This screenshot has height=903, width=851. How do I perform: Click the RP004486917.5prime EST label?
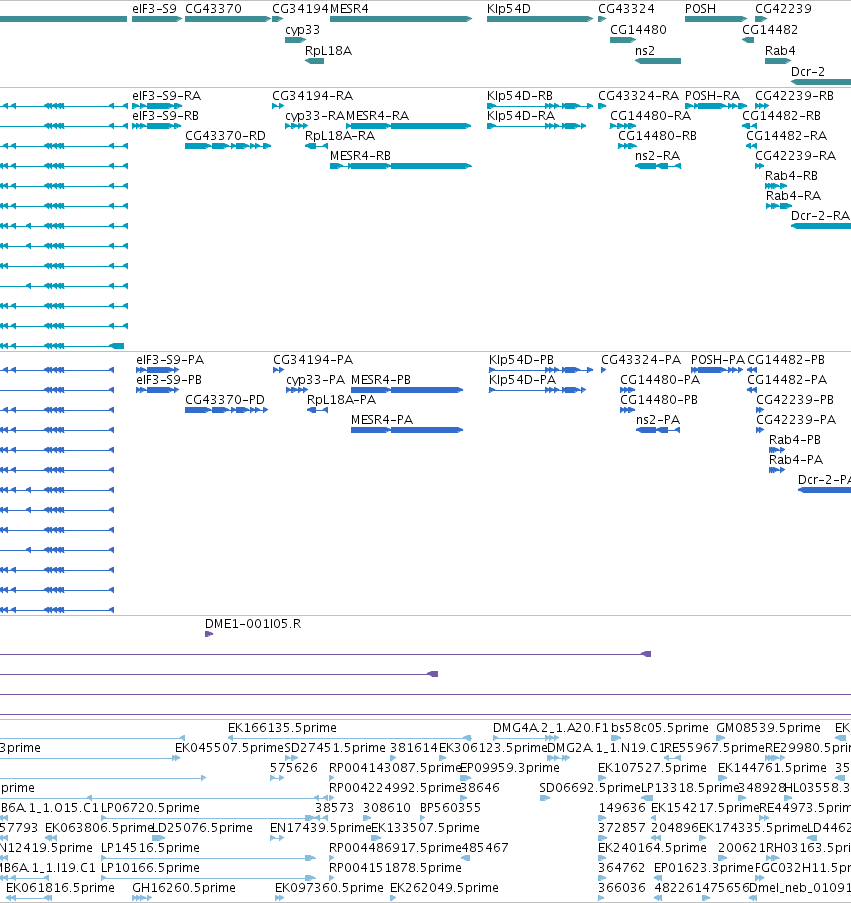coord(395,848)
